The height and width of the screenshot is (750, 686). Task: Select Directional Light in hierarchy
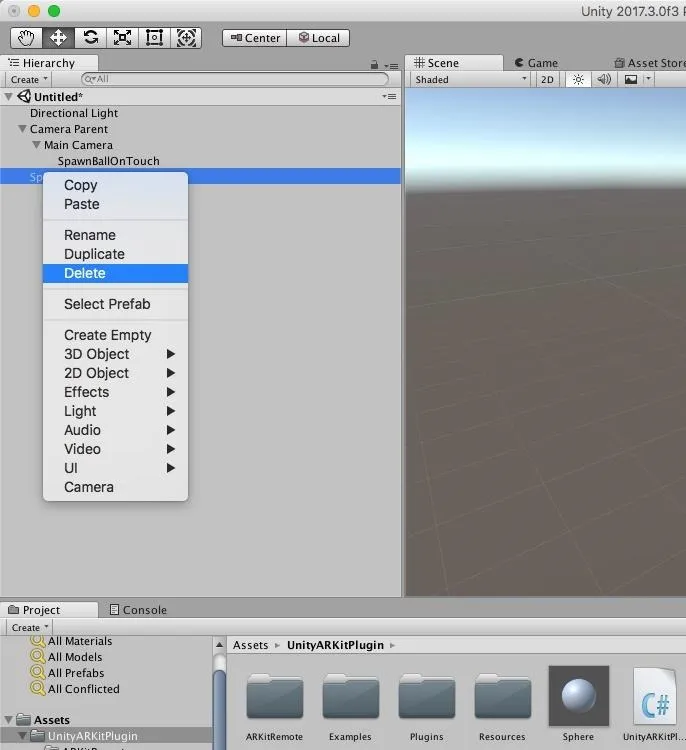click(74, 113)
